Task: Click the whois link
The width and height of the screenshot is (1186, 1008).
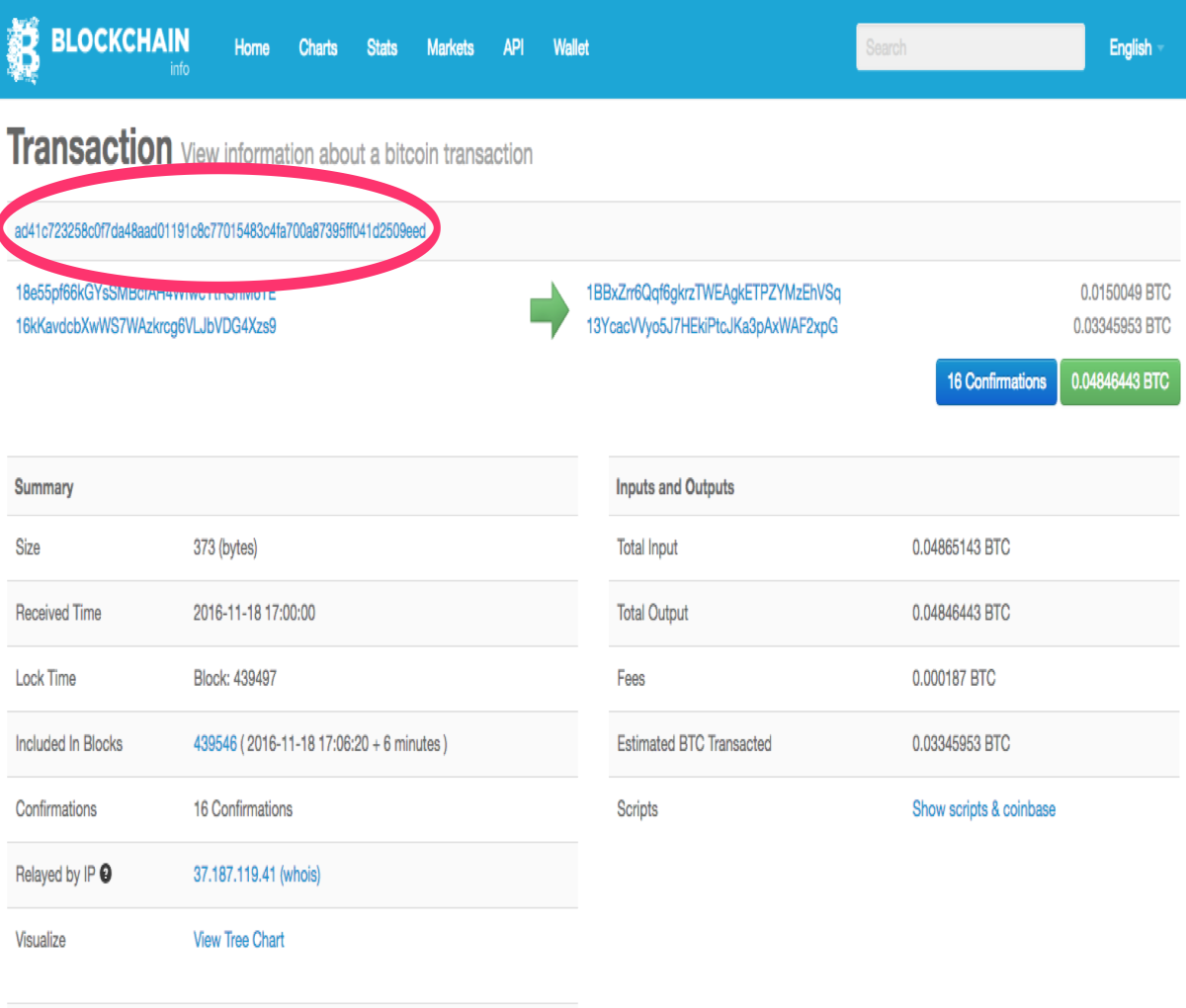Action: [300, 875]
